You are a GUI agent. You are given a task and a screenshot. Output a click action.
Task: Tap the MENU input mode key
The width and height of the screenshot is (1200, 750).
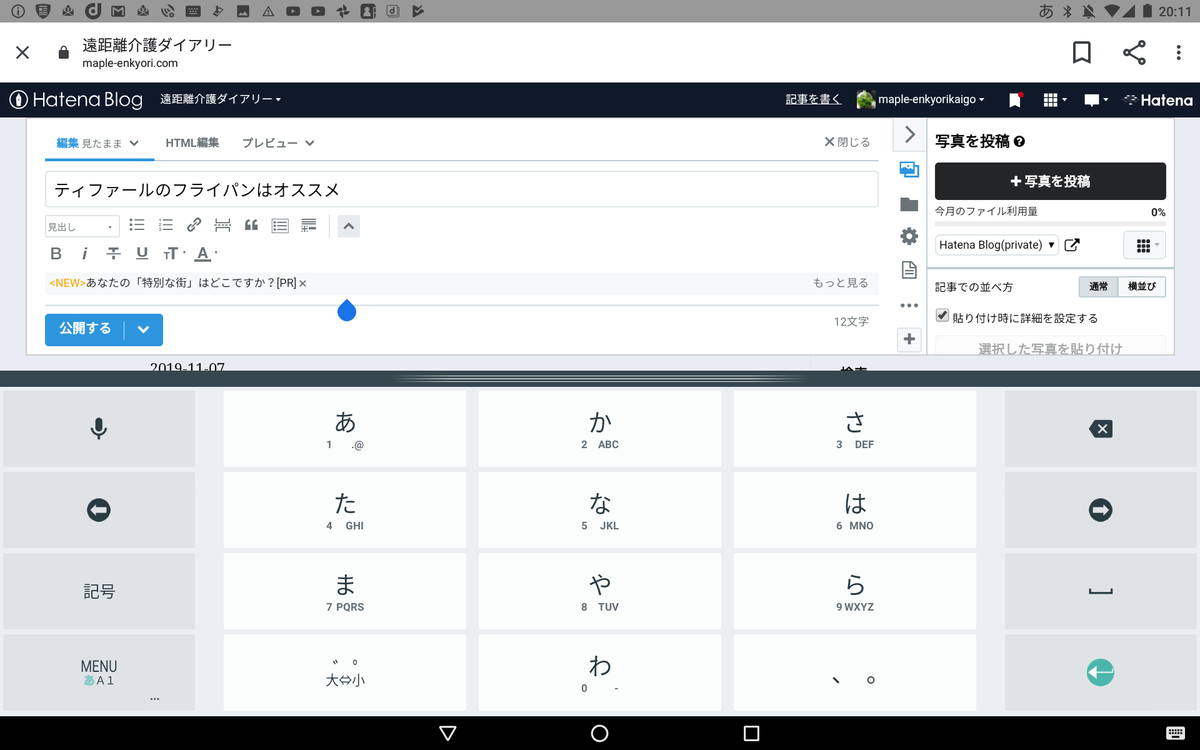tap(98, 673)
